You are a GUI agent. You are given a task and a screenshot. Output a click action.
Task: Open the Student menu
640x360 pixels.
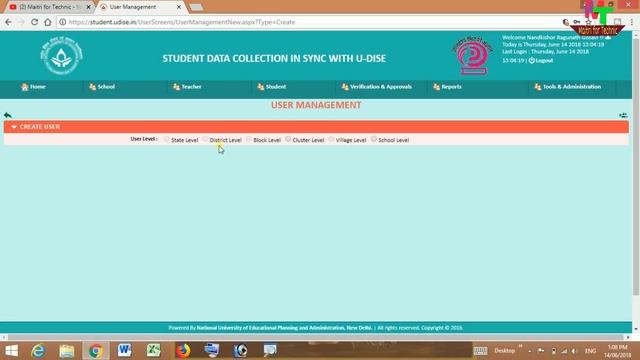click(271, 87)
